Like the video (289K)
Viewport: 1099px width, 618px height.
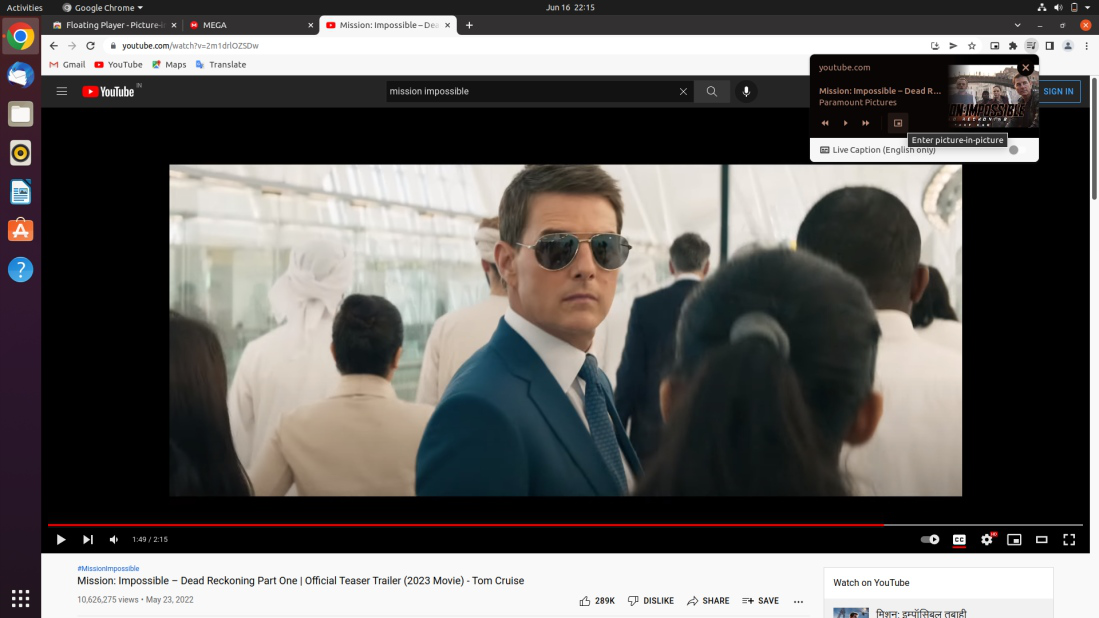tap(597, 601)
